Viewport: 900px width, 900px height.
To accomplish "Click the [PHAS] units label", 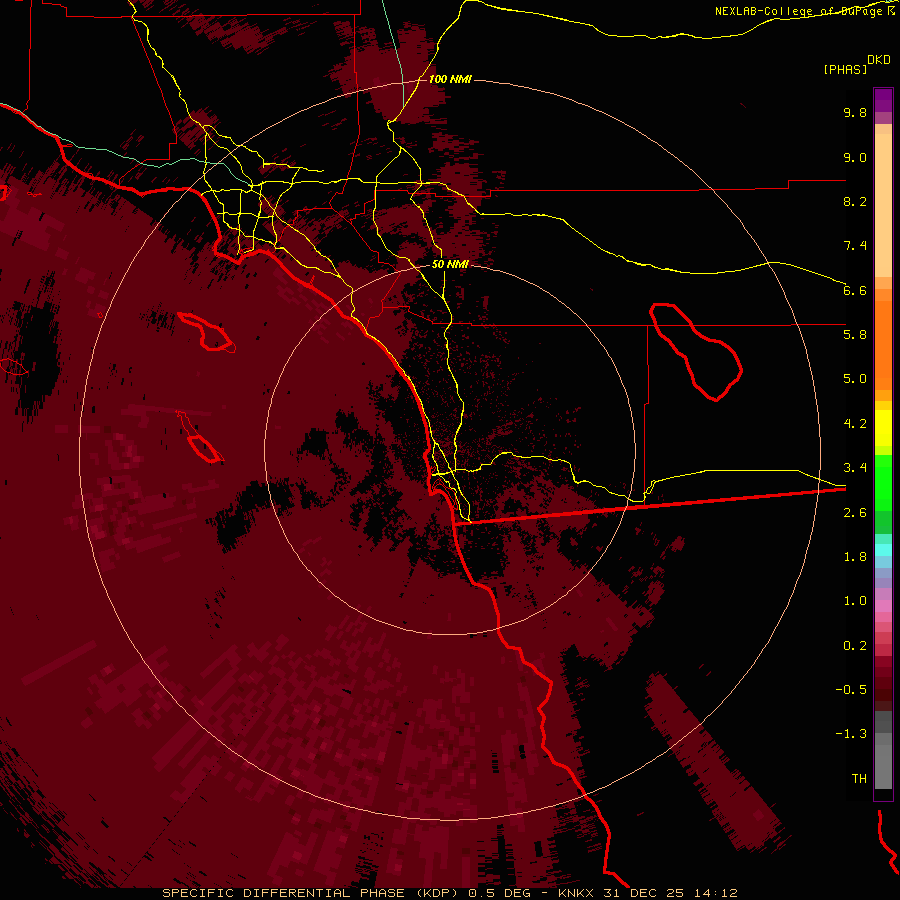I will [x=845, y=69].
